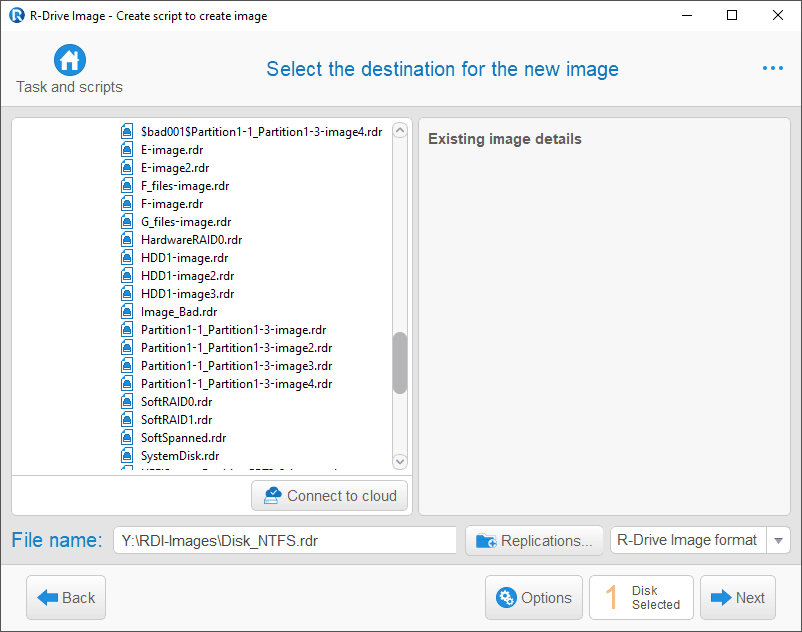Select the file name Partition1-1_Partition1-3-image2.rdr
This screenshot has height=632, width=802.
tap(237, 348)
